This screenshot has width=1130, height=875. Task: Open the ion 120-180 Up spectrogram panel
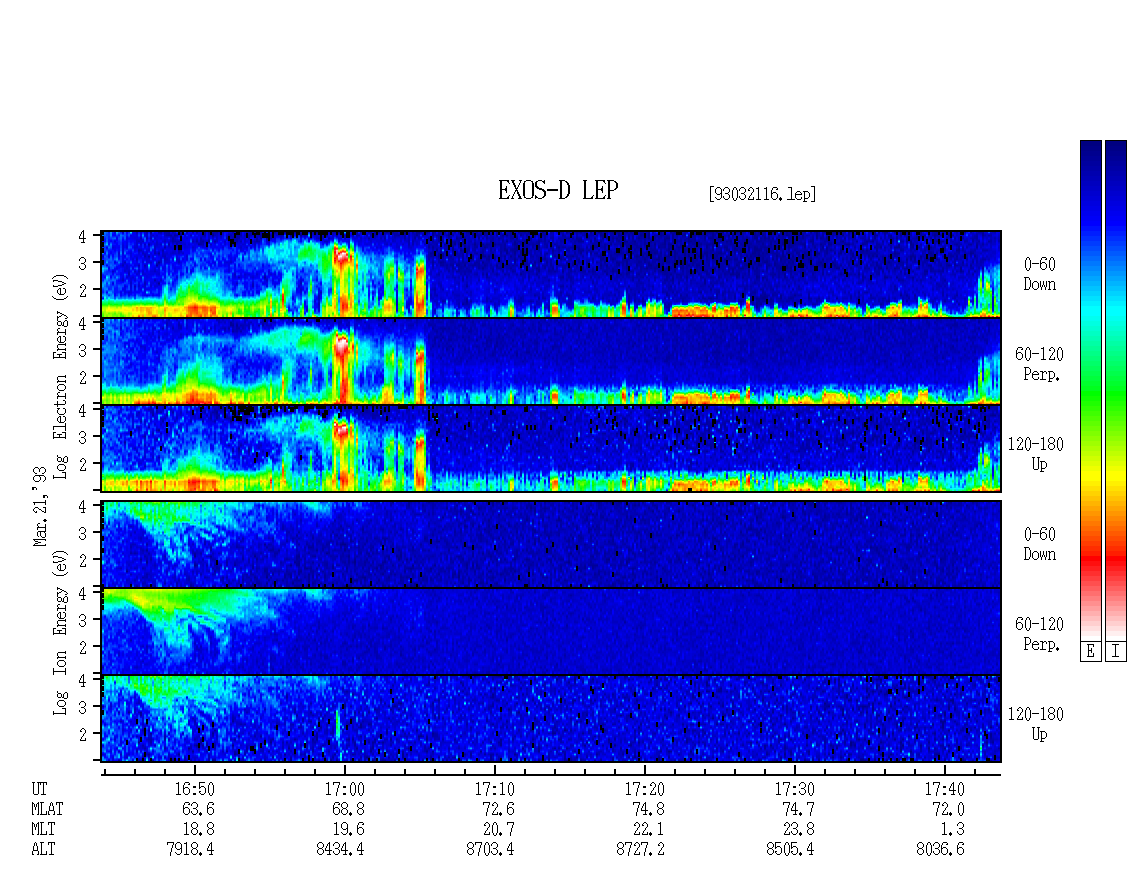click(551, 718)
